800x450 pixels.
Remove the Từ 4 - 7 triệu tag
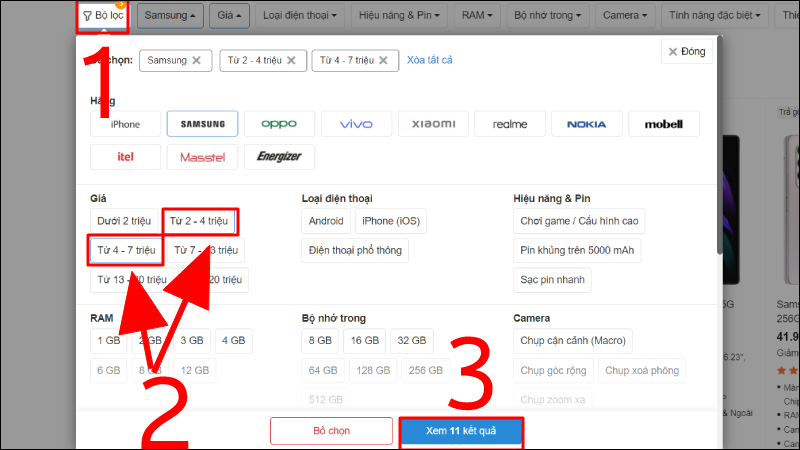tap(383, 60)
